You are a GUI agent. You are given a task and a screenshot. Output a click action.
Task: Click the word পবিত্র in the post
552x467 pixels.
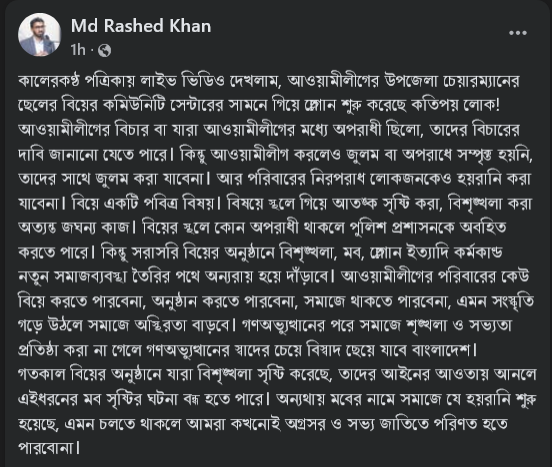(161, 203)
